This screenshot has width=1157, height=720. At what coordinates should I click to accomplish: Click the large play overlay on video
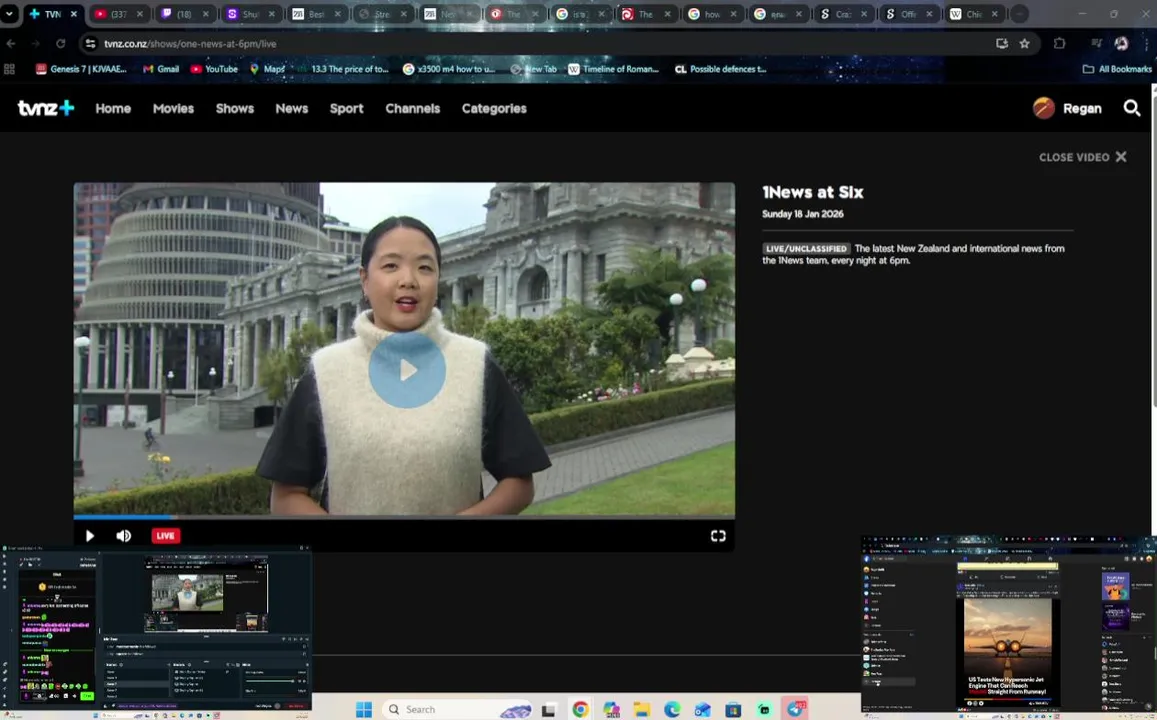tap(407, 370)
